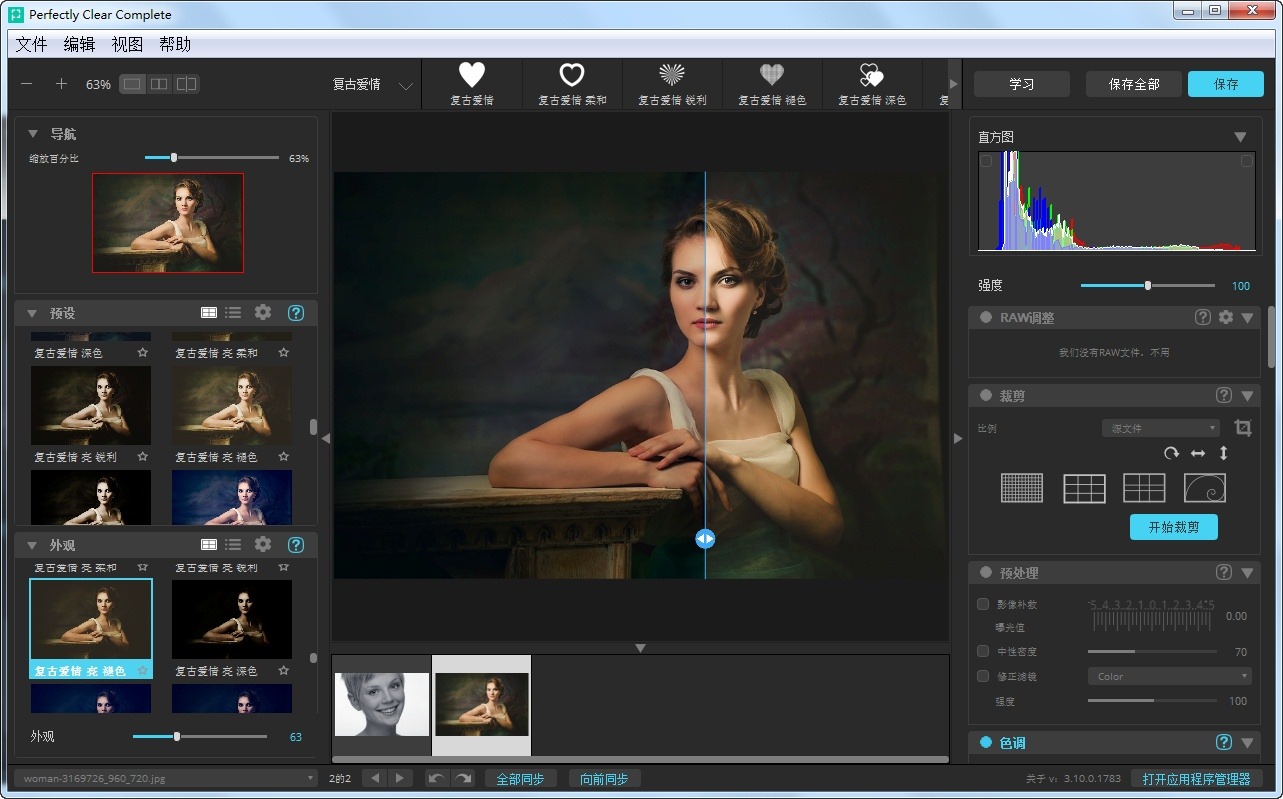Collapse the 导航 panel

click(x=33, y=134)
